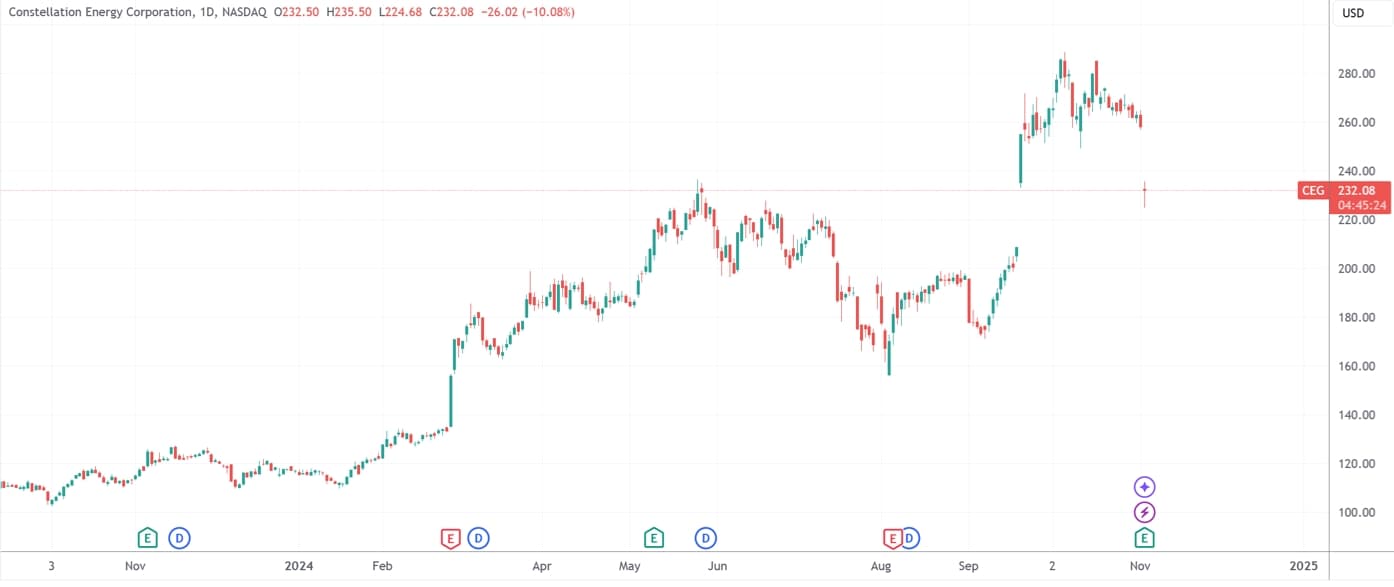Screen dimensions: 1394x587
Task: Click the red earnings marker near August
Action: point(892,538)
